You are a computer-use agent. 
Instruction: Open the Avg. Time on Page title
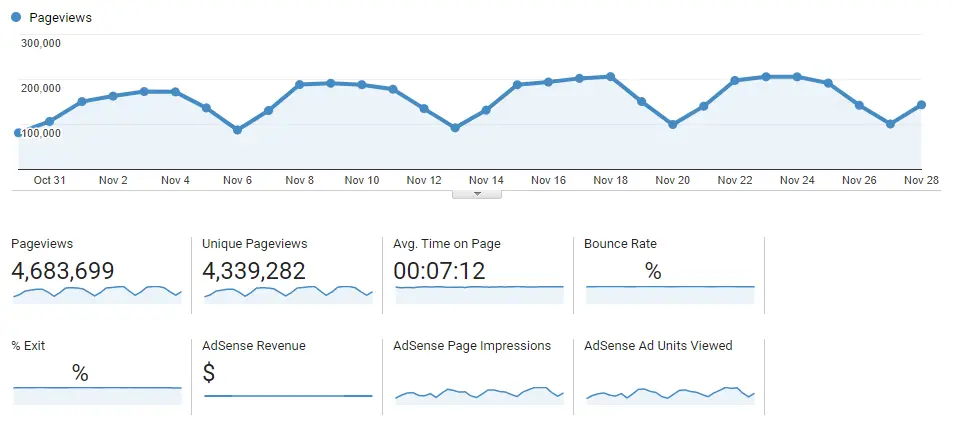pyautogui.click(x=447, y=244)
